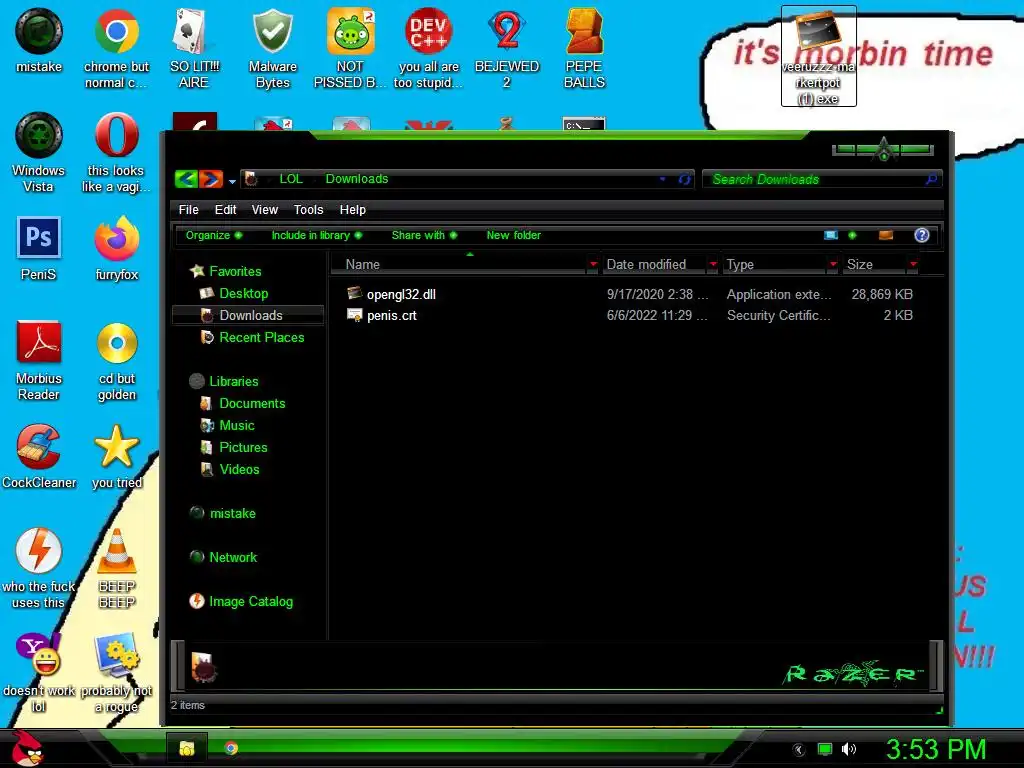Launch BEJEWED 2 desktop icon
The image size is (1024, 768).
click(x=507, y=48)
